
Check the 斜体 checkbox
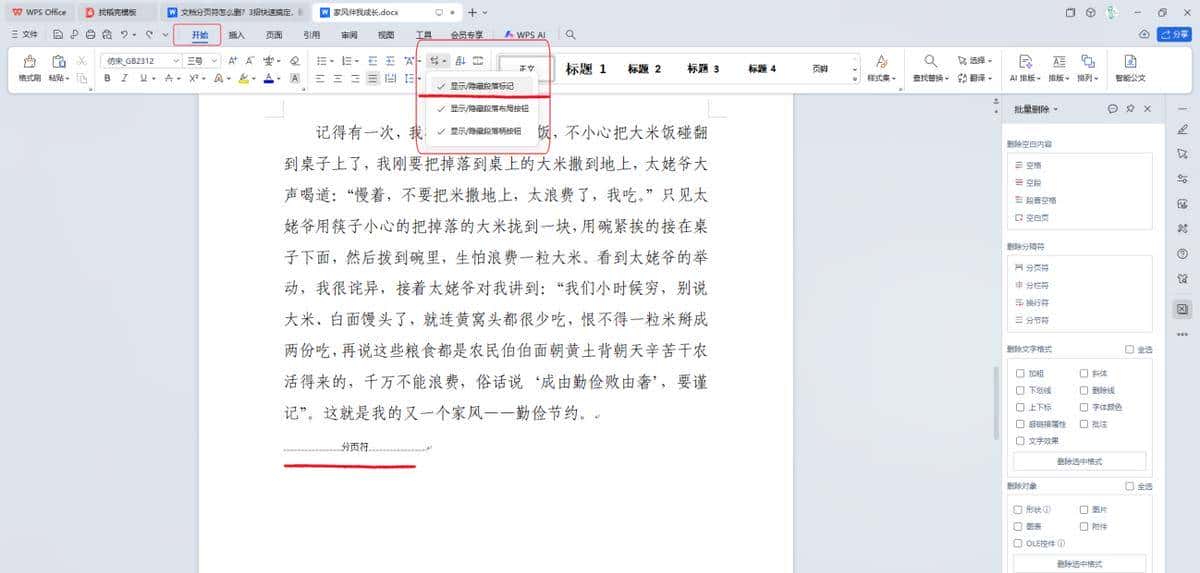[1085, 373]
